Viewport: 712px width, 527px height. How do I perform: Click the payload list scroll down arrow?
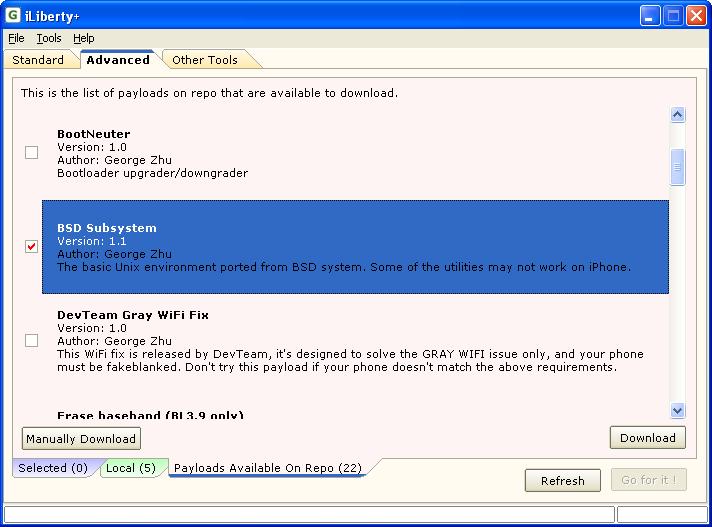pos(677,411)
